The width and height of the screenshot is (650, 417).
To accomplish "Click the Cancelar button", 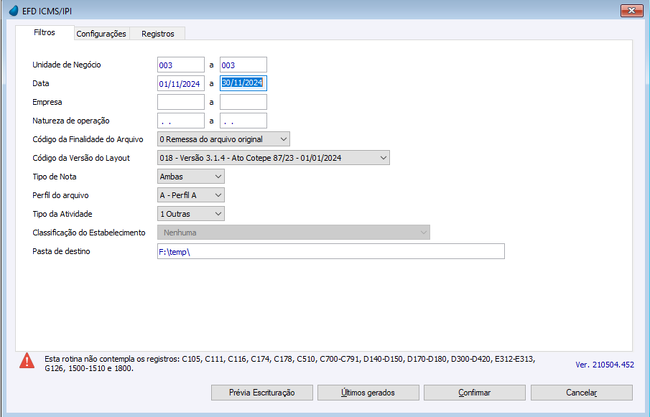I will coord(582,393).
